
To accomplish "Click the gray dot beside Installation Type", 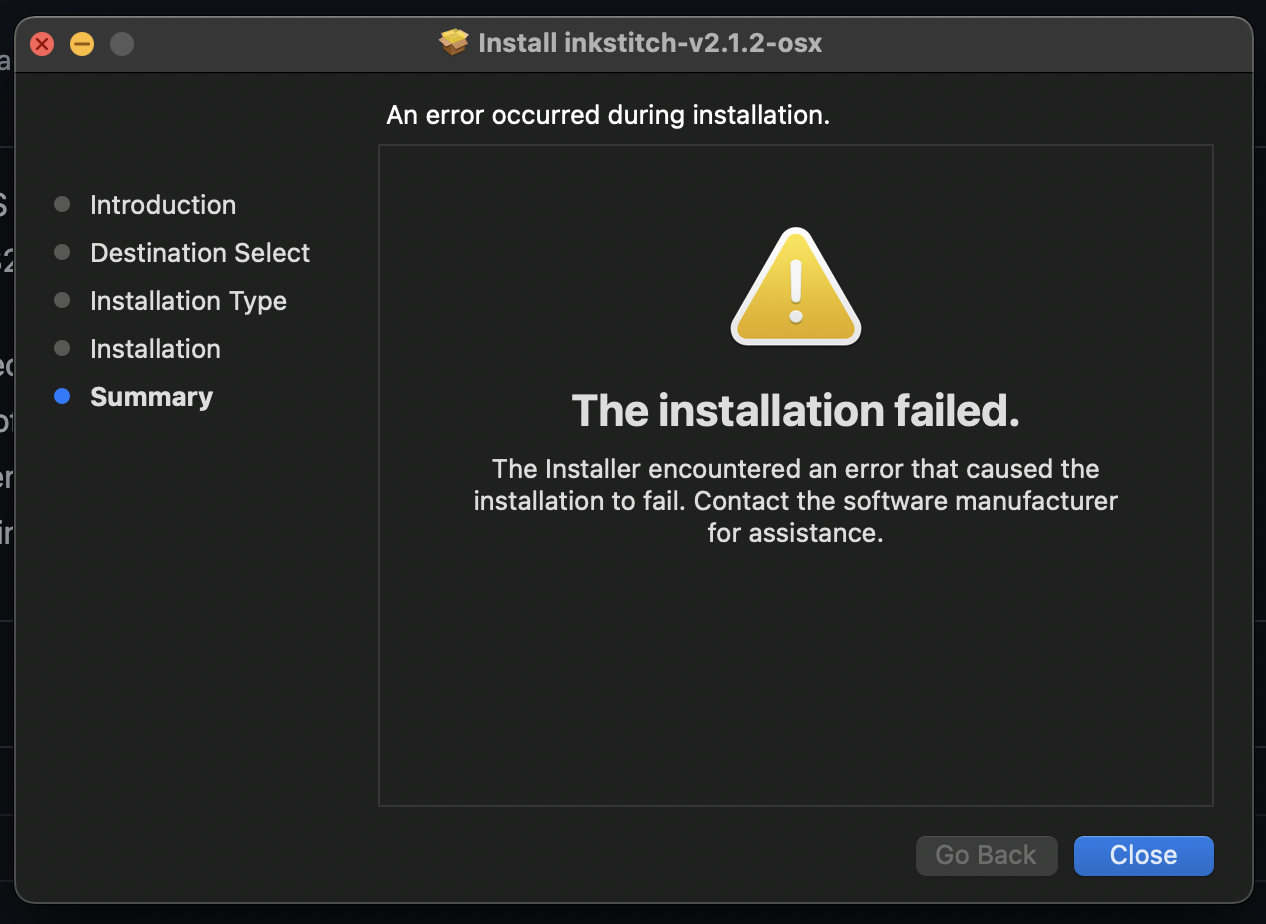I will click(62, 300).
